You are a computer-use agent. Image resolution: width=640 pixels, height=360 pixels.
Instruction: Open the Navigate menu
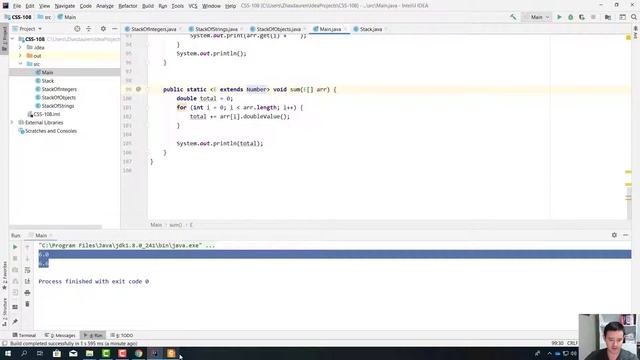(65, 6)
